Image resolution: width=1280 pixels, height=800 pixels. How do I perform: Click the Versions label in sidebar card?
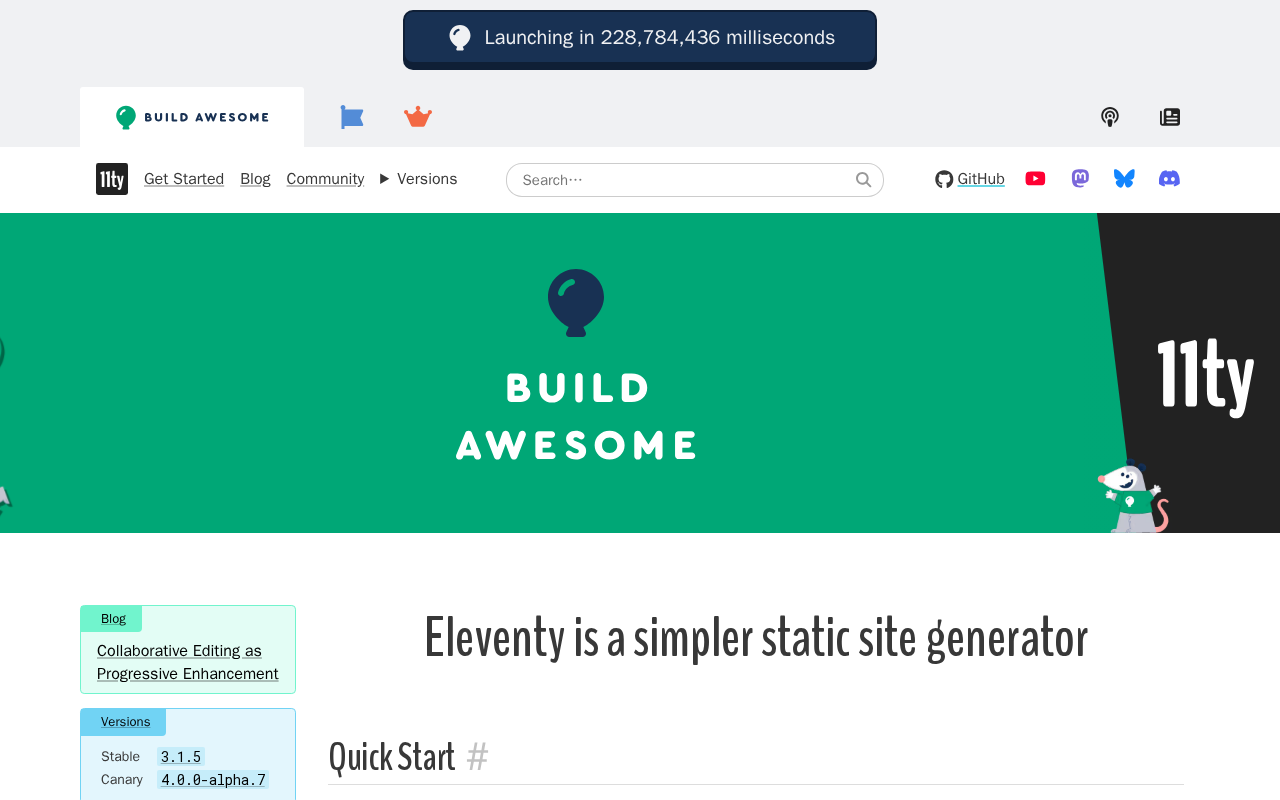[125, 722]
